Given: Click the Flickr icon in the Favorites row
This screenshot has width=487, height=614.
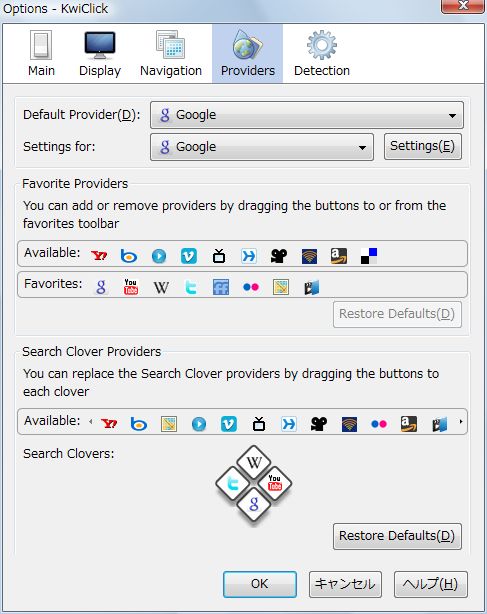Looking at the screenshot, I should [251, 287].
